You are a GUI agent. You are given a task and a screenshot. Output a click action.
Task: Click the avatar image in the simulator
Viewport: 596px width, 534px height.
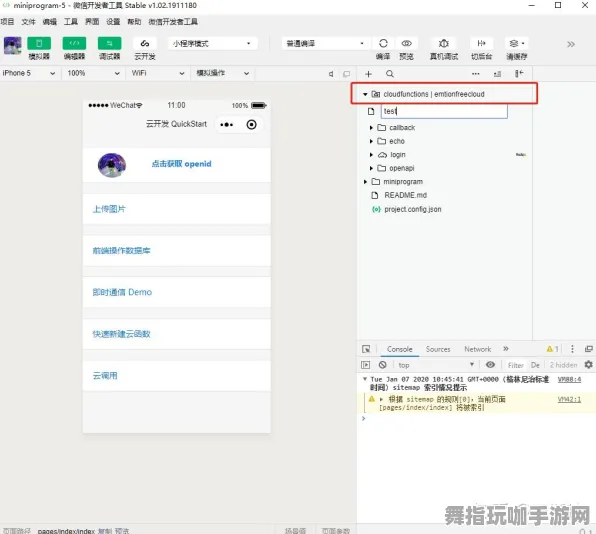tap(112, 165)
